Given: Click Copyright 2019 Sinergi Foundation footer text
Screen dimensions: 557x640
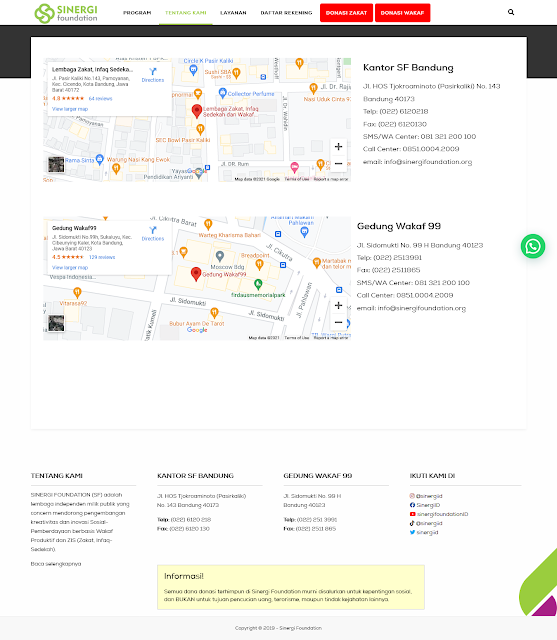Looking at the screenshot, I should pyautogui.click(x=278, y=628).
